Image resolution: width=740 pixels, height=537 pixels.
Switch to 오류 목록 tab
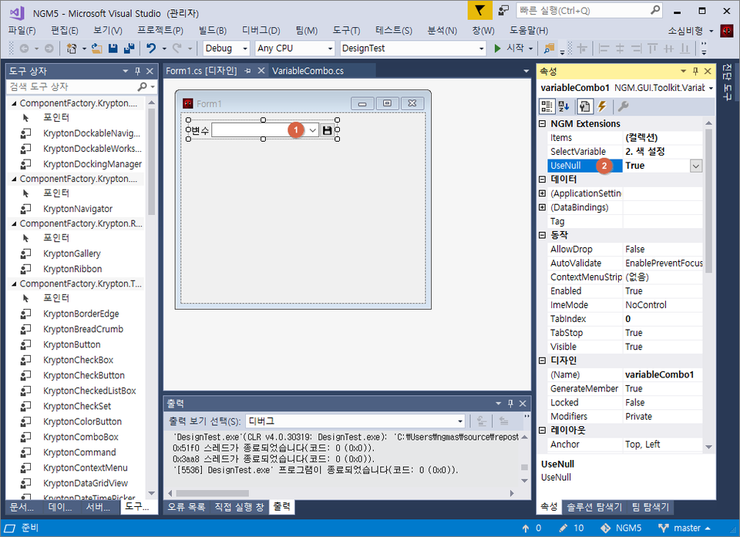186,507
